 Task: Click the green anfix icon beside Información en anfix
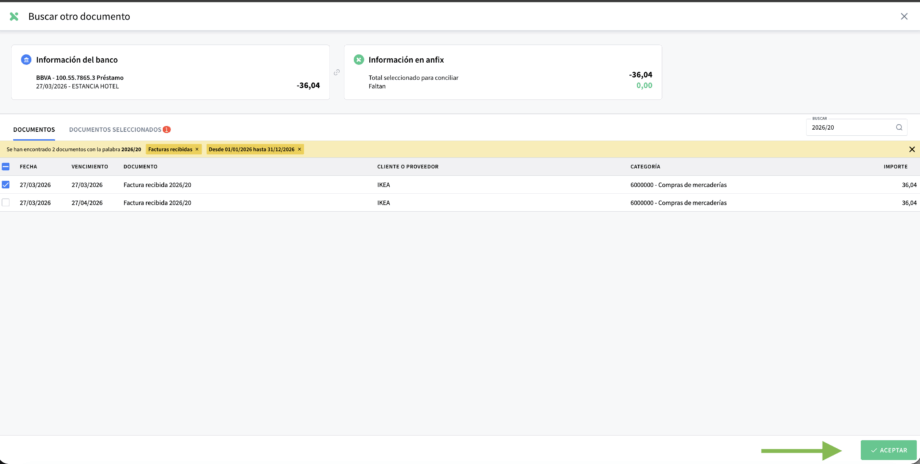359,59
